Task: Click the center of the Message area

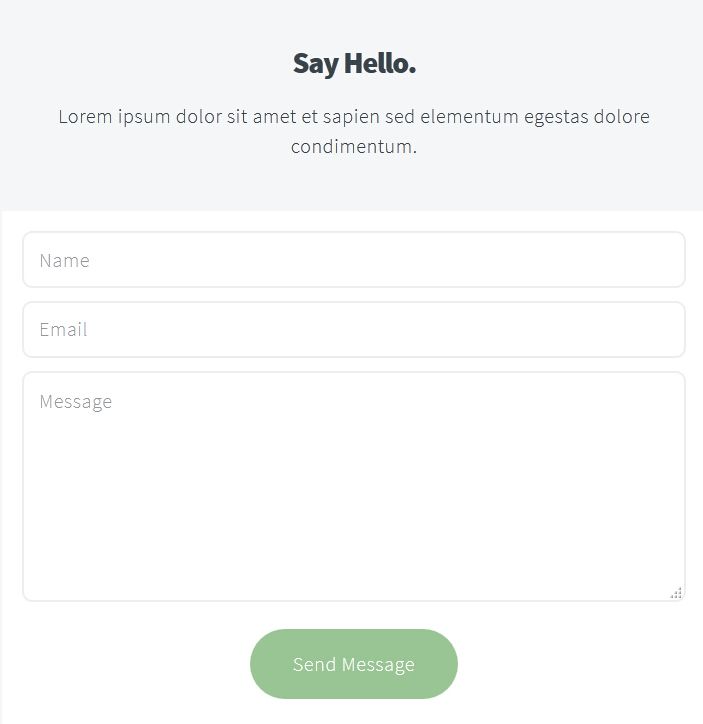Action: (x=354, y=487)
